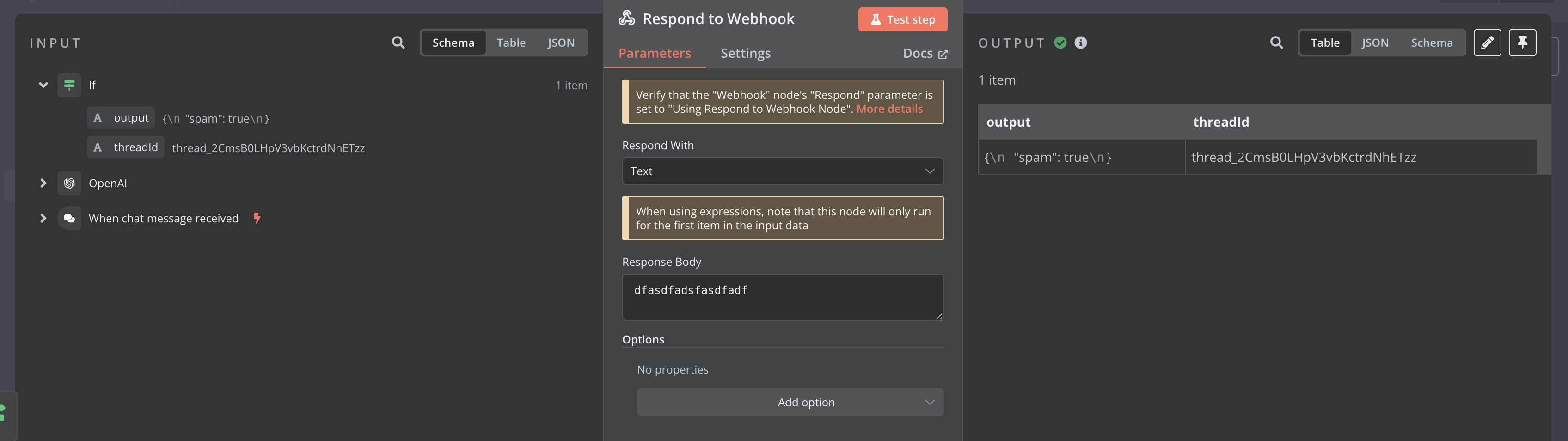Screen dimensions: 1568x441
Task: Click the OpenAI node label
Action: pos(108,184)
